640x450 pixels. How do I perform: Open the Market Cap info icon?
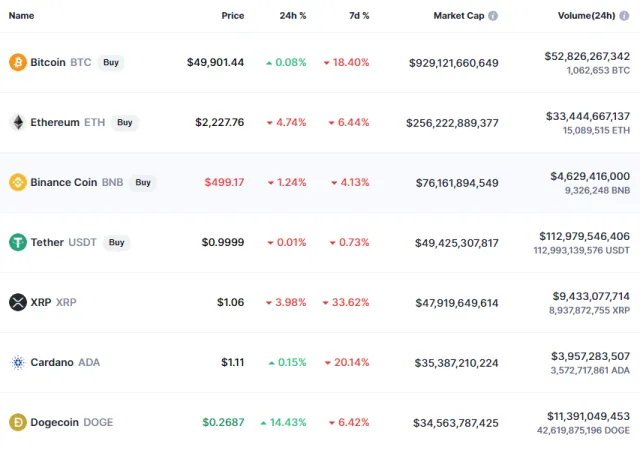point(493,16)
